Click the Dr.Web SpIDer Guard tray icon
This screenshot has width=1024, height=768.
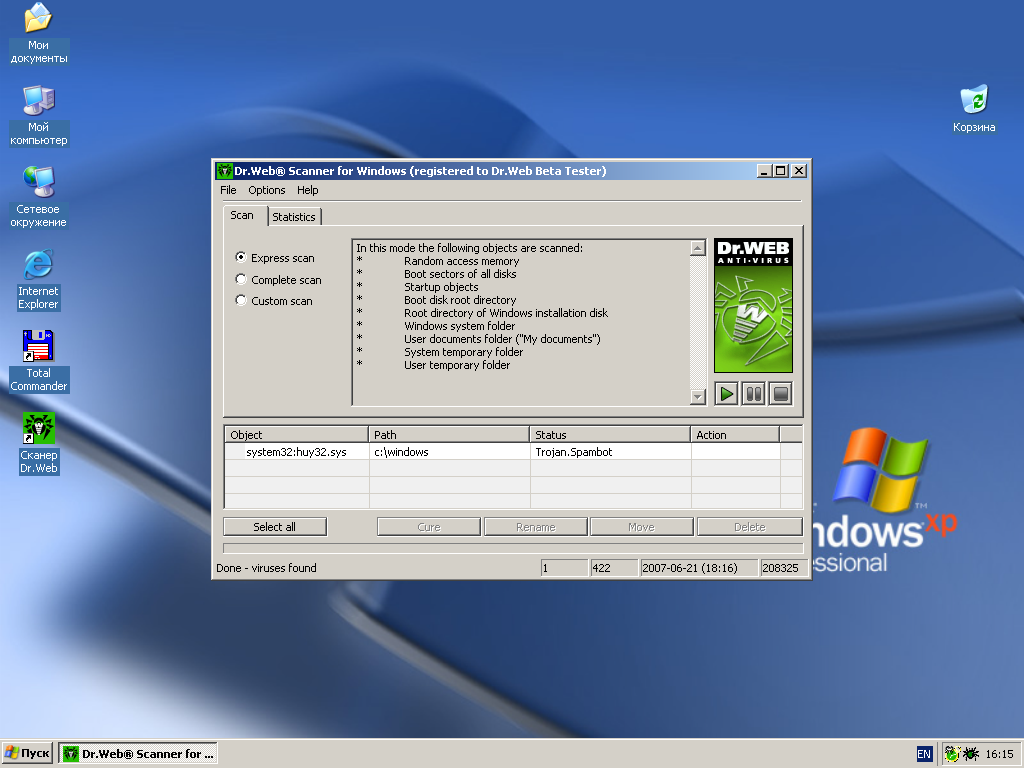(952, 754)
